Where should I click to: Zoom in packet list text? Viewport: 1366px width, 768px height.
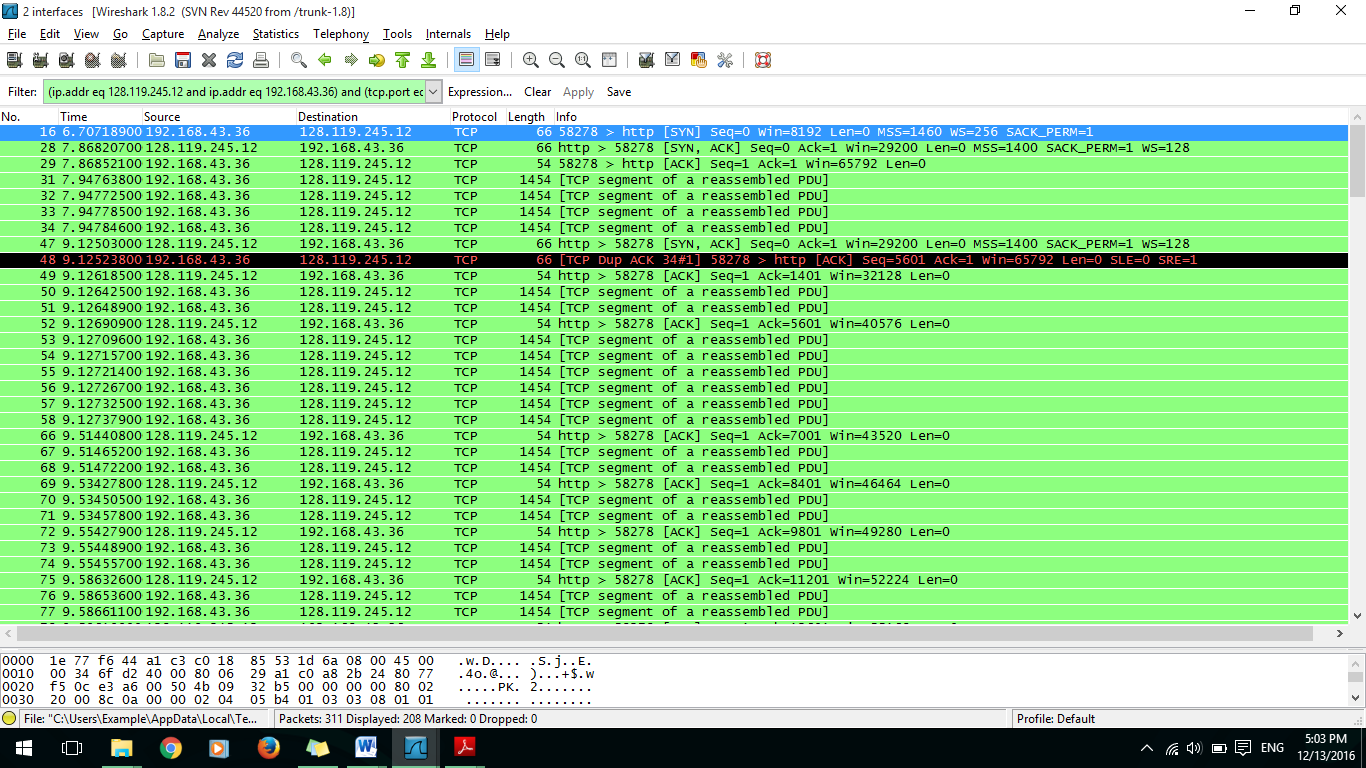click(x=531, y=60)
